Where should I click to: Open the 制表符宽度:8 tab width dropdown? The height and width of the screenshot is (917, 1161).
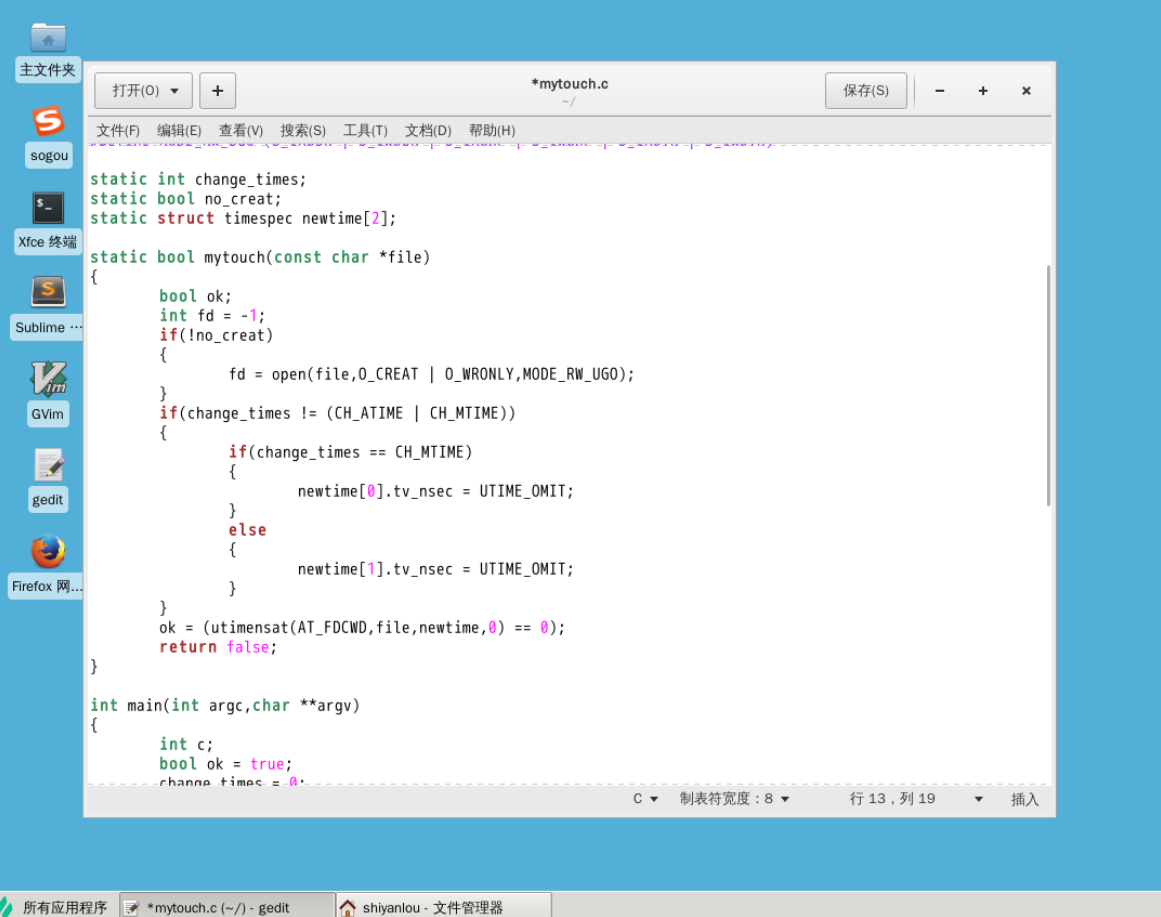tap(733, 799)
